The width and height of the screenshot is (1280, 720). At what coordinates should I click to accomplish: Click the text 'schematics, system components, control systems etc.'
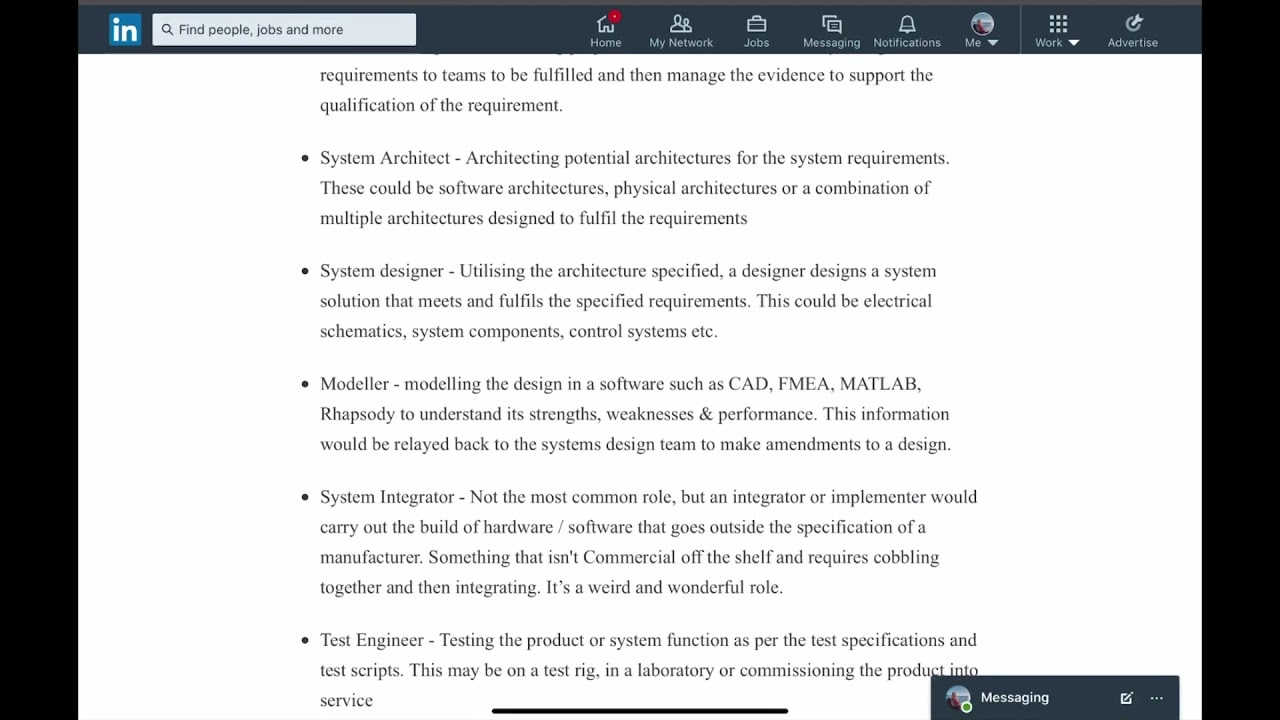pyautogui.click(x=519, y=331)
